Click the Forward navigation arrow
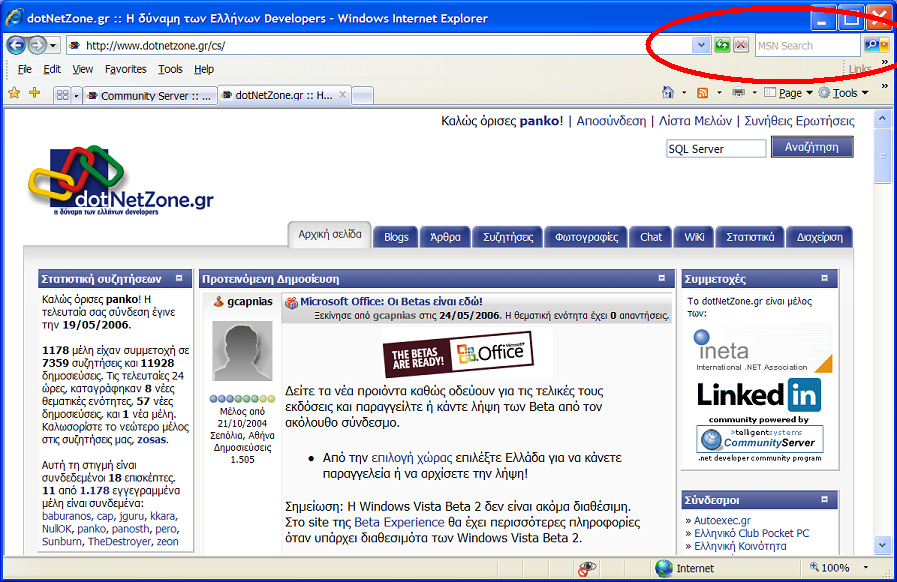The image size is (897, 582). coord(37,45)
